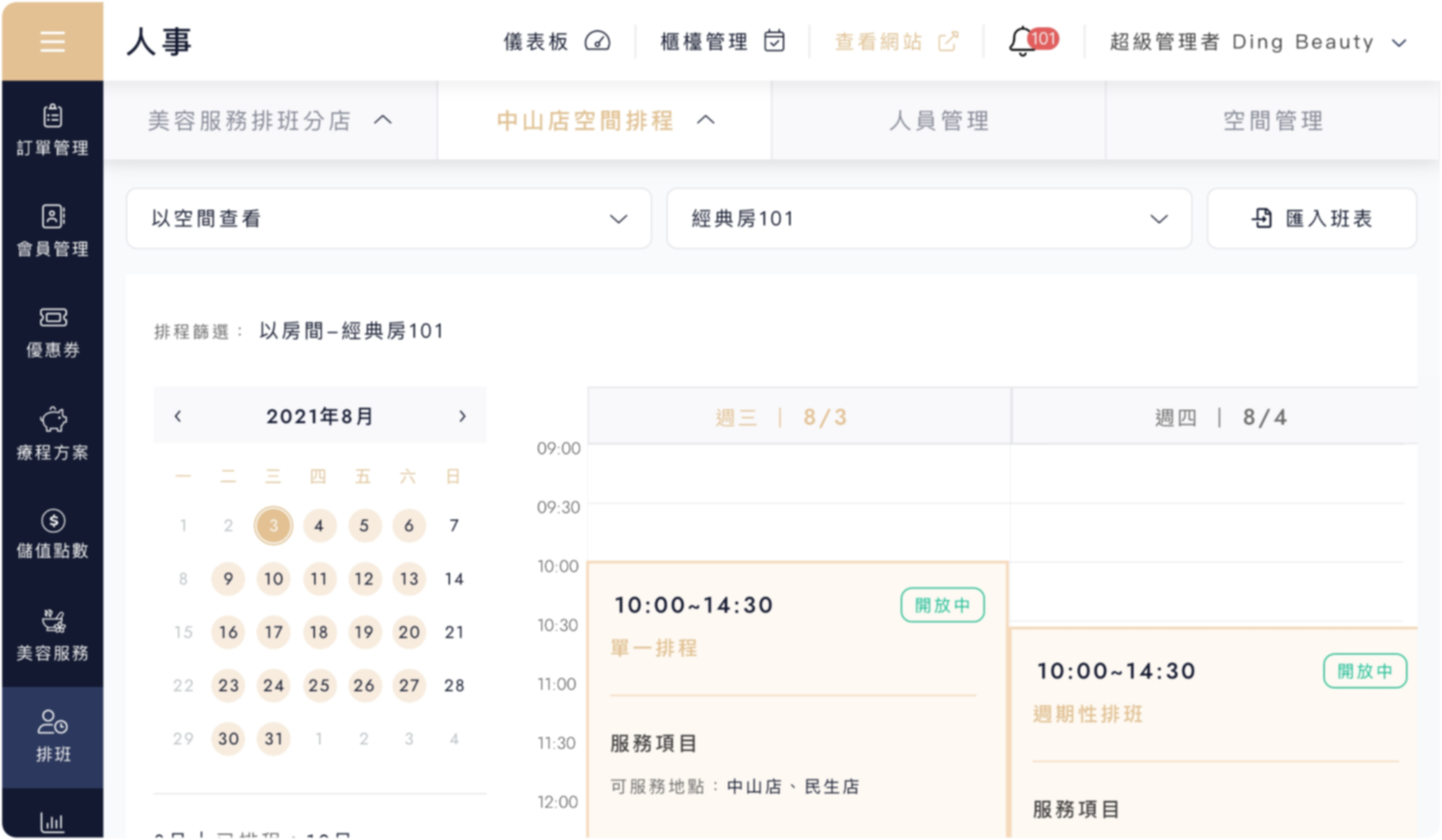Switch to 美容服務排班分店 tab
The image size is (1442, 840).
click(x=270, y=120)
